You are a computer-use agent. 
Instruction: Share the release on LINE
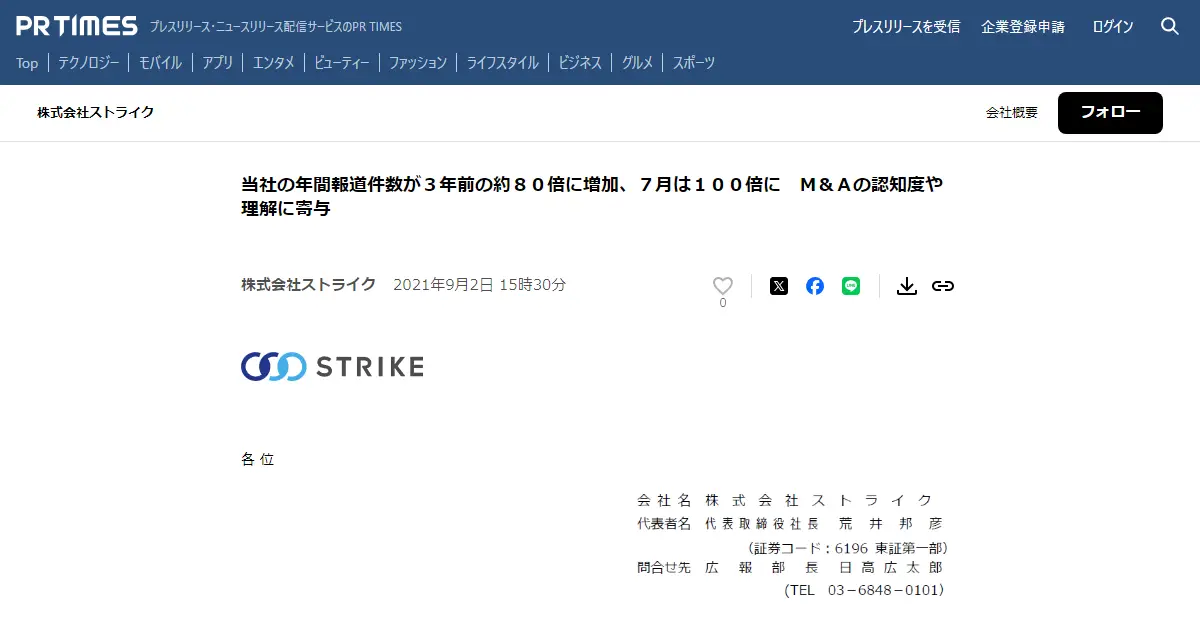(851, 286)
